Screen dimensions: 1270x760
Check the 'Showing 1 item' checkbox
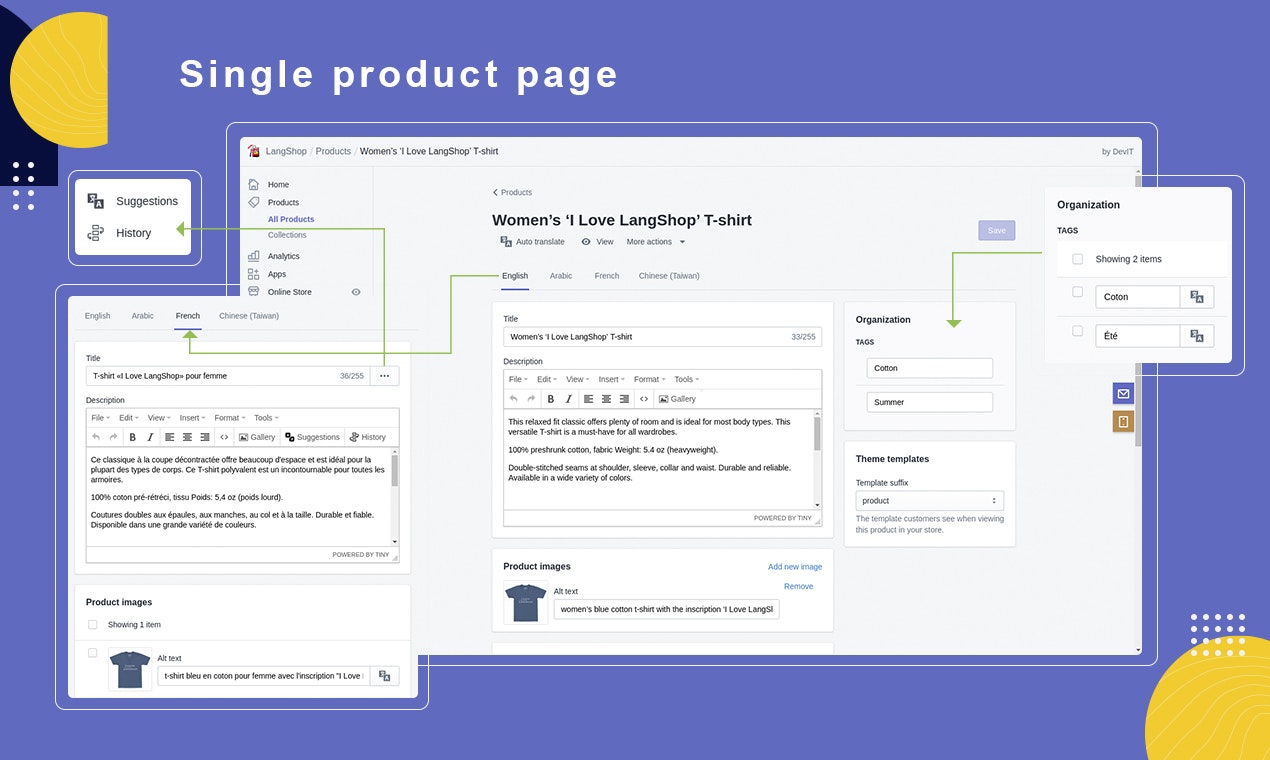tap(93, 624)
